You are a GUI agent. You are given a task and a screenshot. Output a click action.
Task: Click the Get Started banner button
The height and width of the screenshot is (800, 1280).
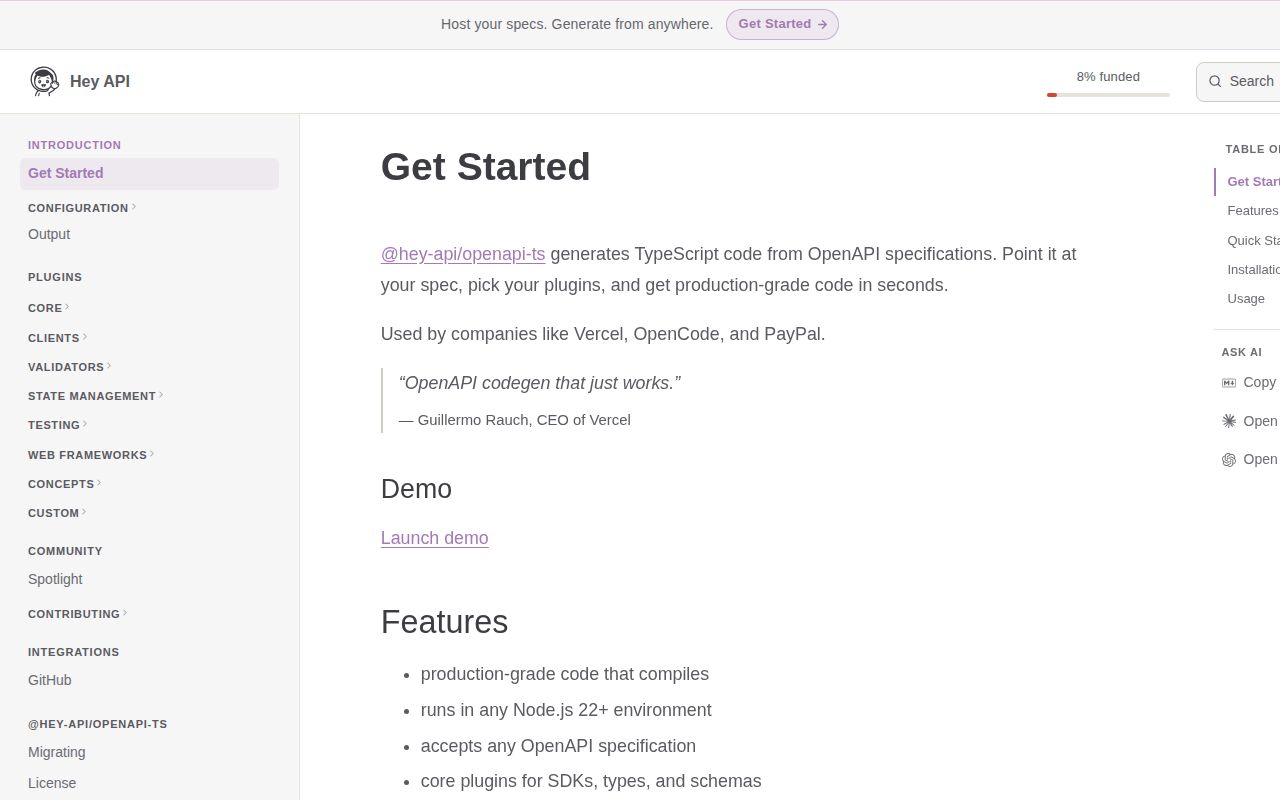782,24
